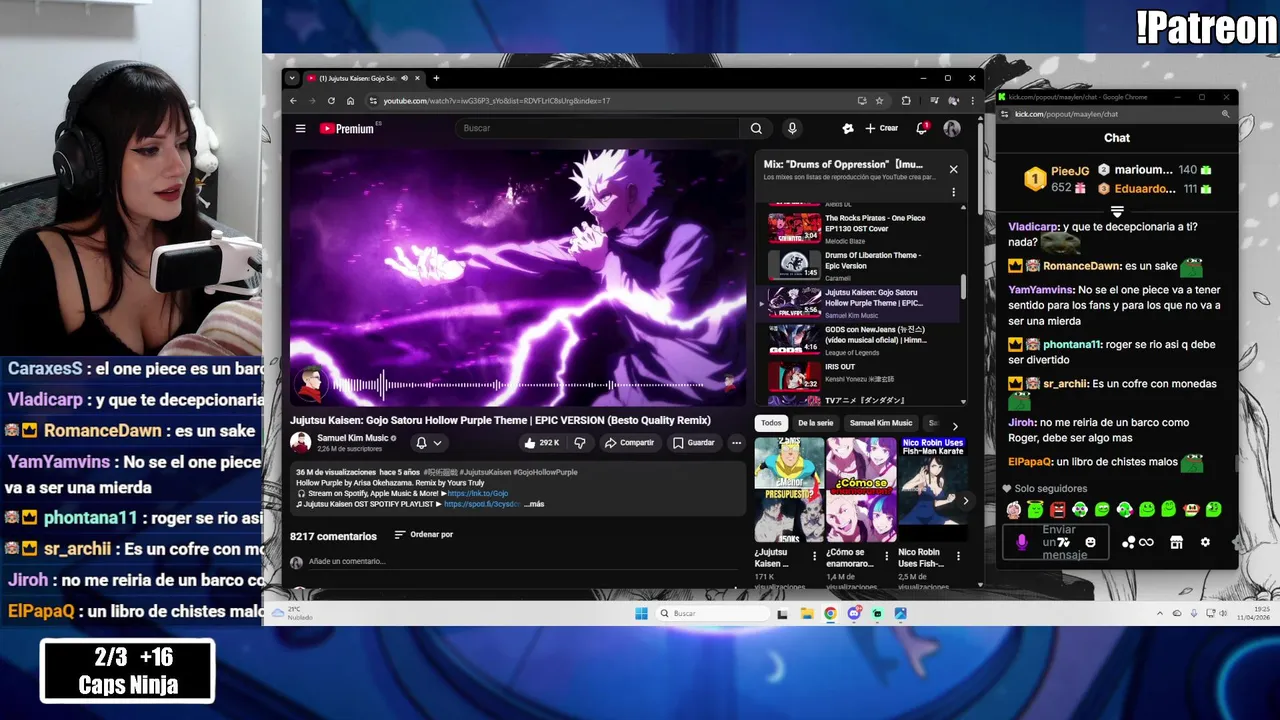Click the Compartir share button

630,442
